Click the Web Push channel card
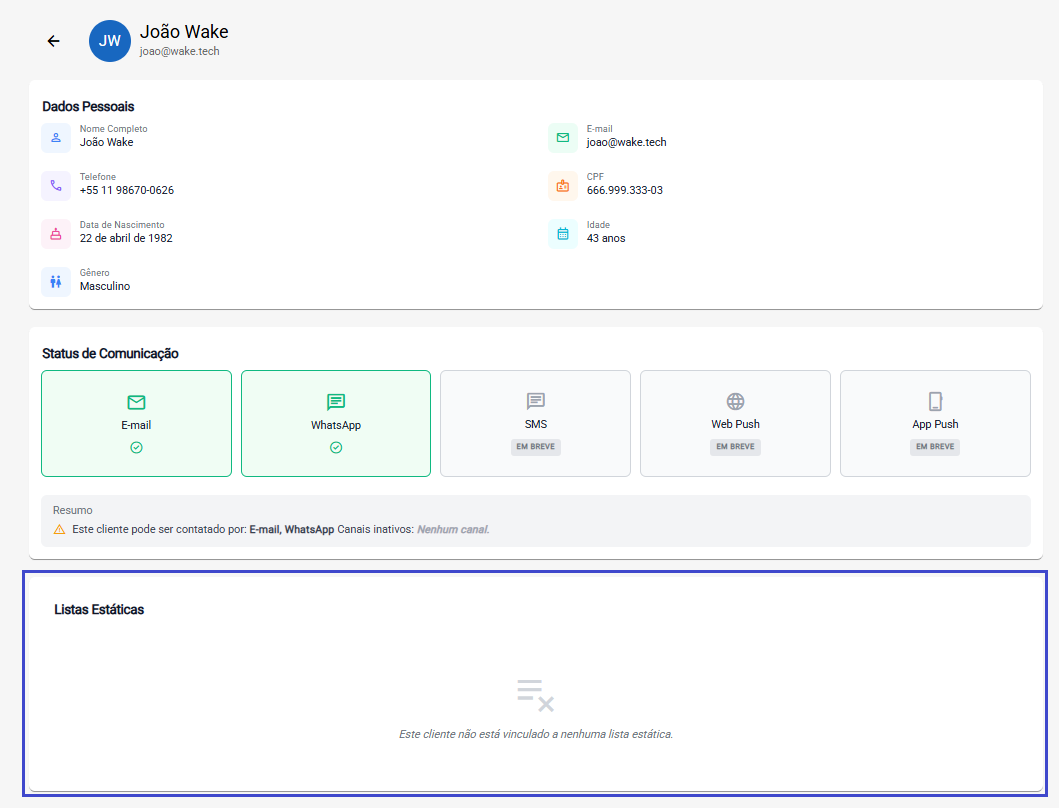Image resolution: width=1059 pixels, height=808 pixels. [x=735, y=423]
